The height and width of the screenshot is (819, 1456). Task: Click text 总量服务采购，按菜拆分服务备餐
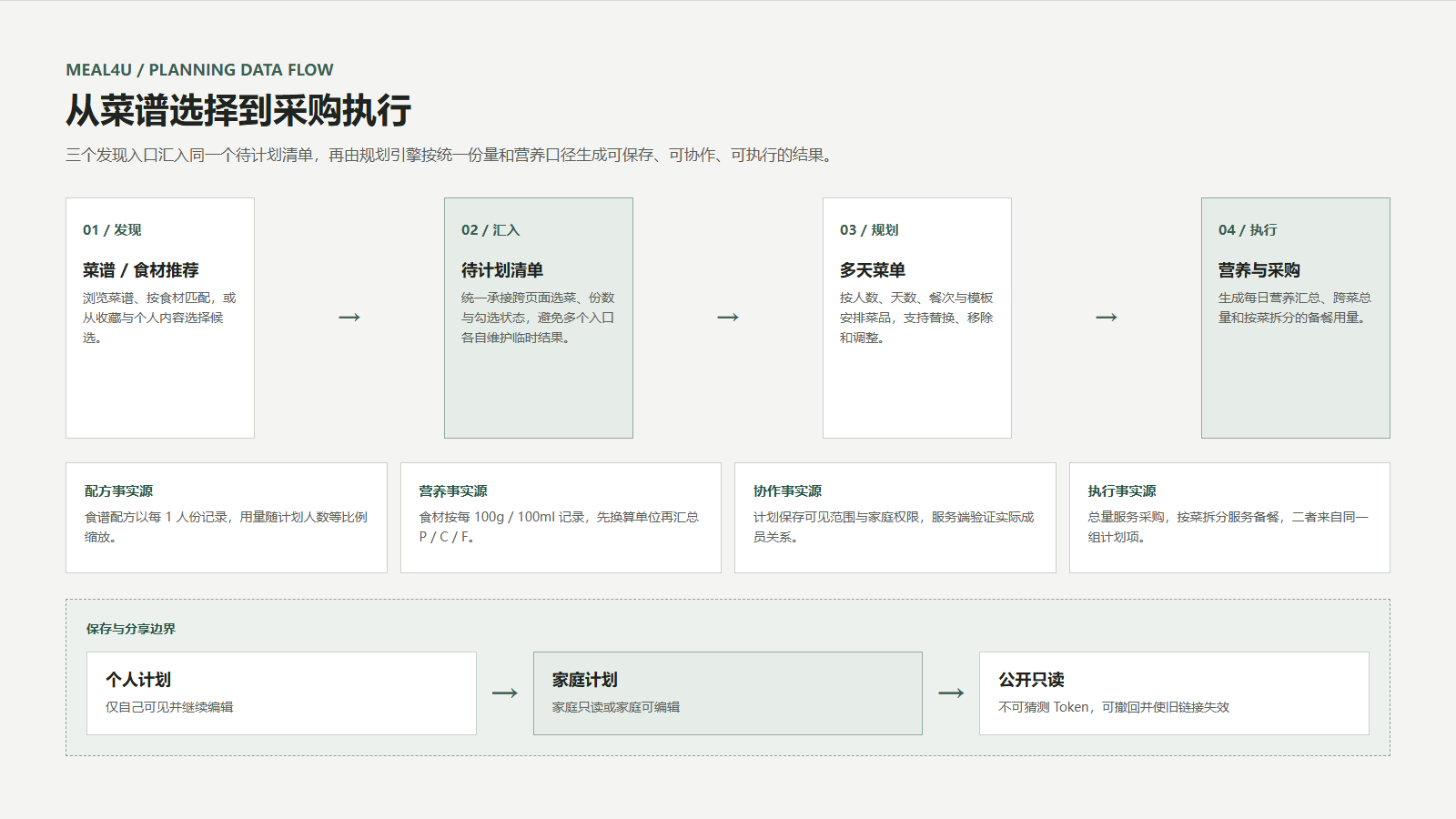pos(1228,527)
